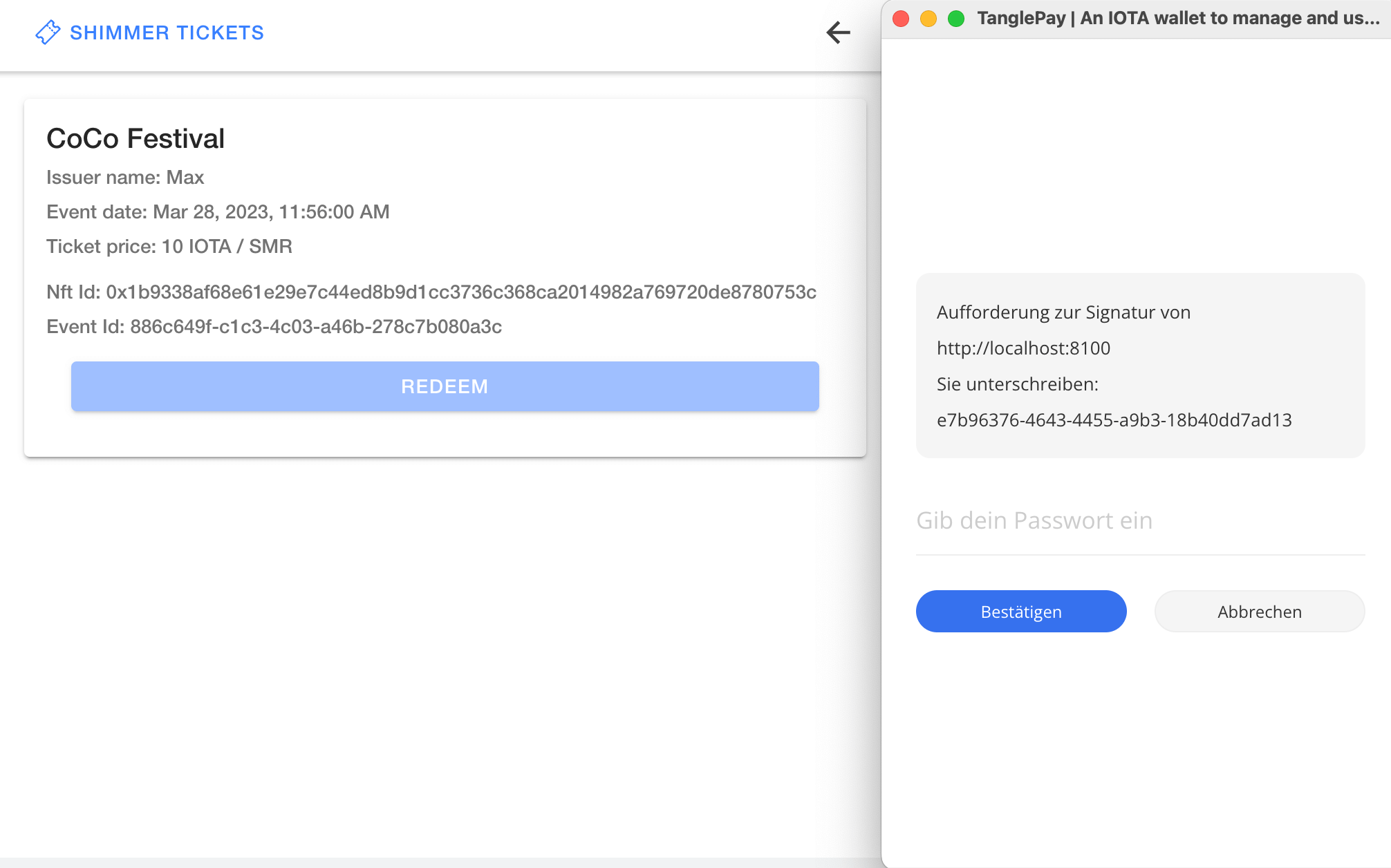Viewport: 1391px width, 868px height.
Task: Confirm the signature with Bestätigen
Action: click(1020, 611)
